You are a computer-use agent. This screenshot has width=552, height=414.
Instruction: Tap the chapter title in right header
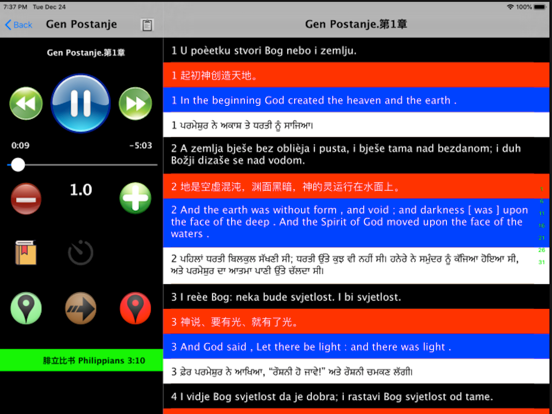[x=356, y=24]
